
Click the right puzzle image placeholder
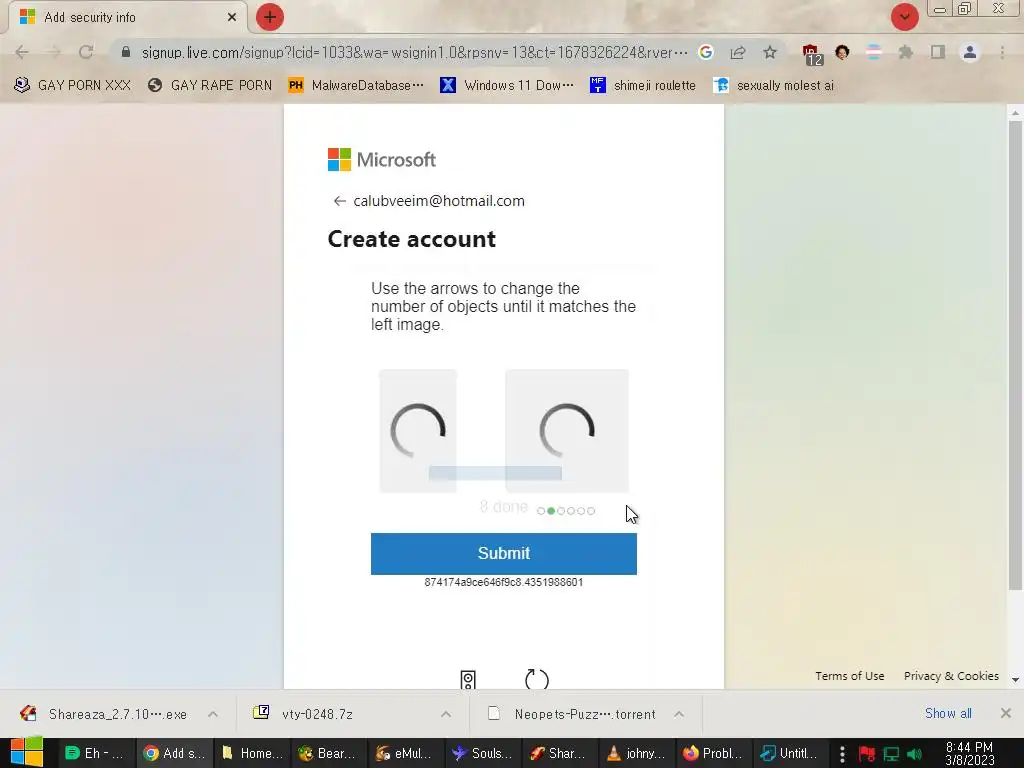pos(567,430)
